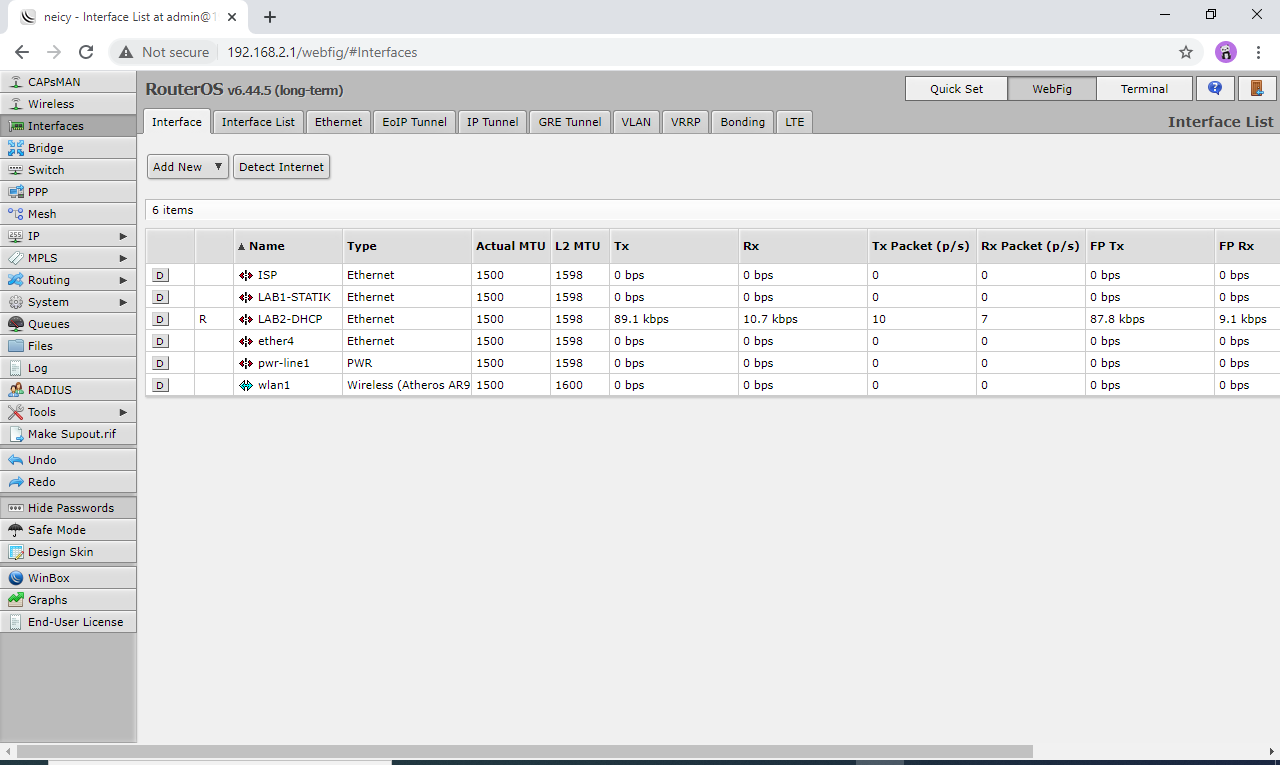Toggle the D disable button for LAB1-STATIK
Image resolution: width=1280 pixels, height=765 pixels.
(x=160, y=297)
